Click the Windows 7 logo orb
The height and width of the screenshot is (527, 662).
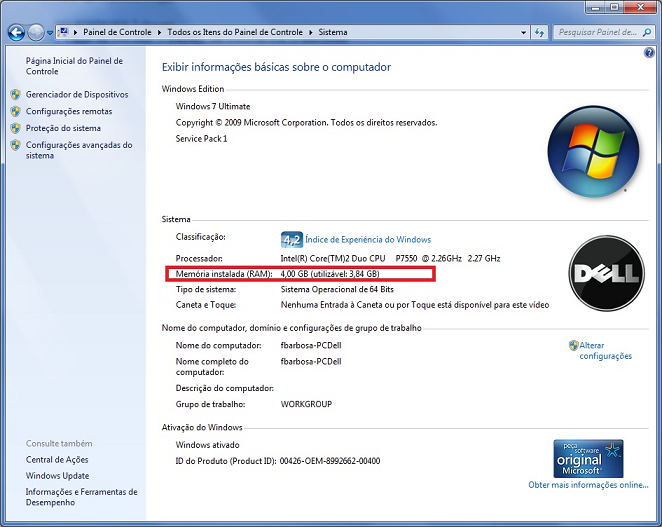(593, 151)
